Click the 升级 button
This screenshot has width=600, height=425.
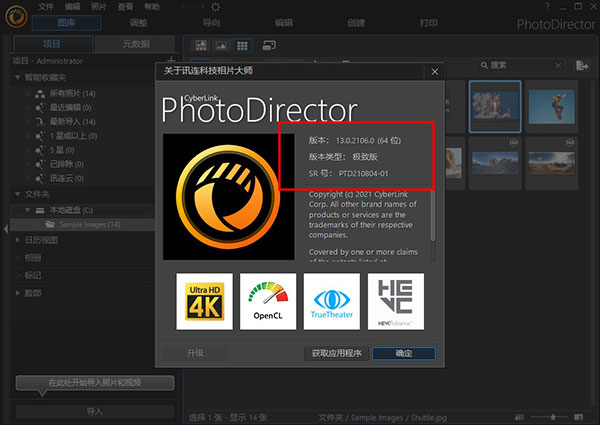(x=196, y=353)
